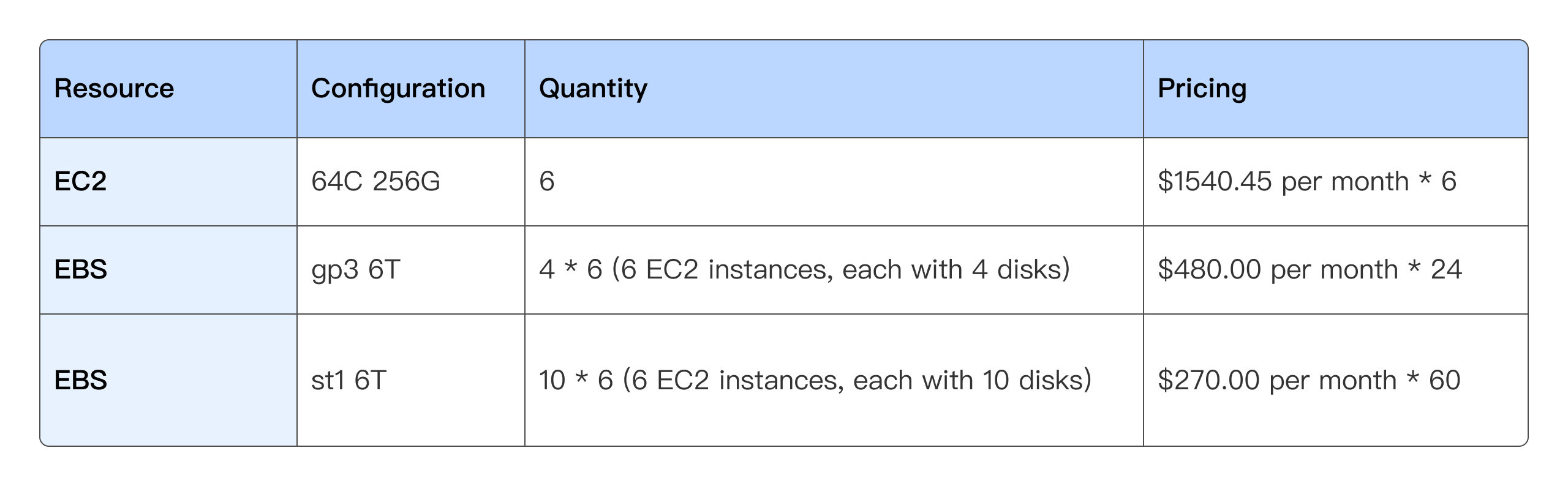Screen dimensions: 1568x486
Task: Click the EBS label in st1 row
Action: pos(80,380)
